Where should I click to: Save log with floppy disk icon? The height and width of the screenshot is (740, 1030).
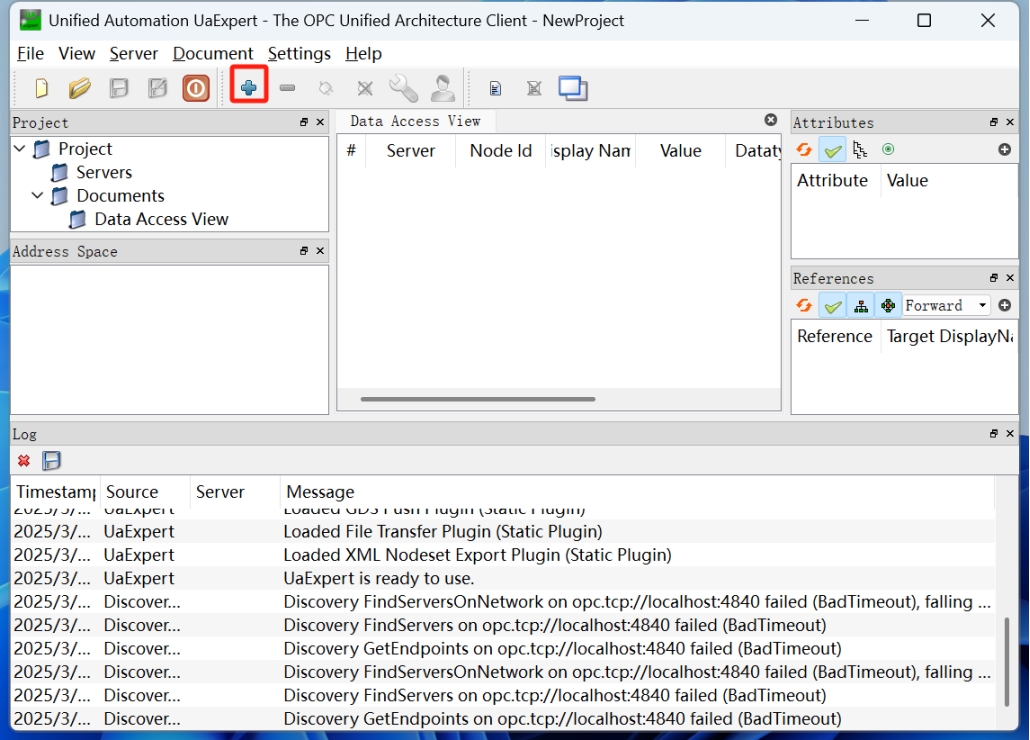point(51,461)
